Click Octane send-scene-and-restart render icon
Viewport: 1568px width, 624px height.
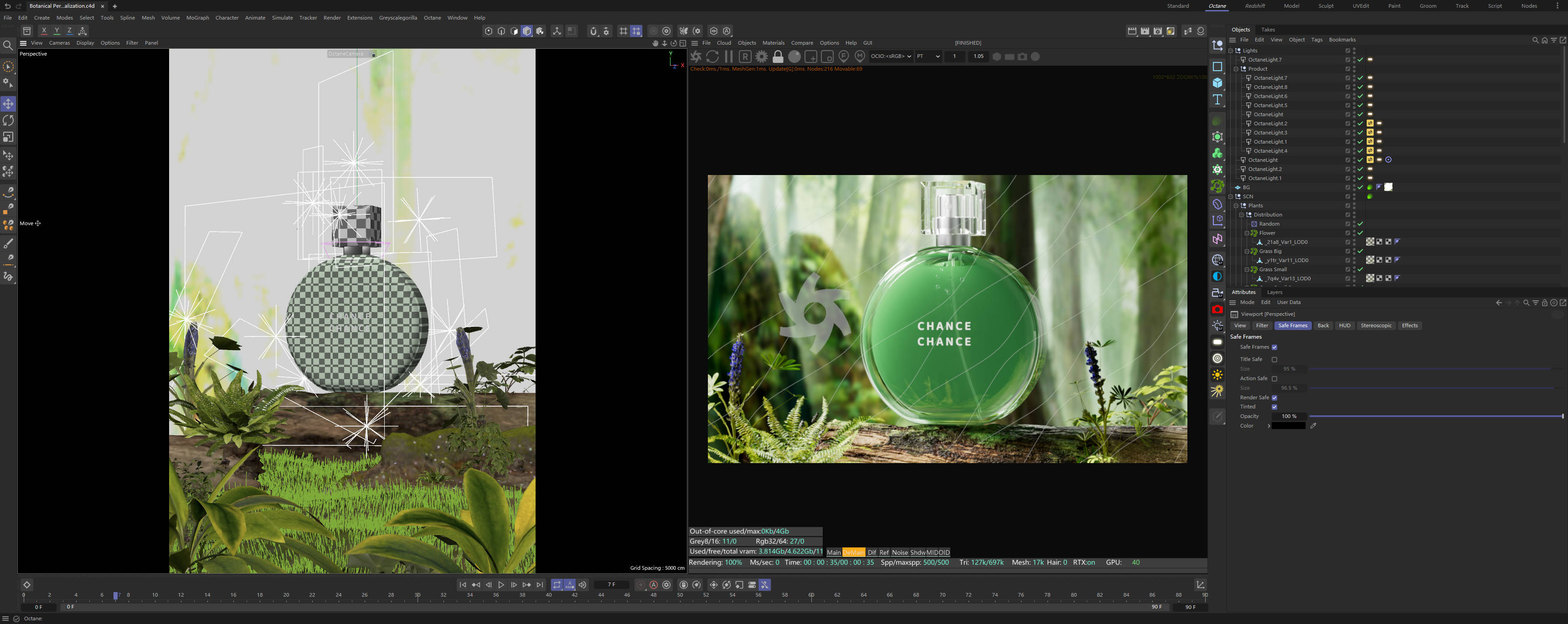click(696, 57)
